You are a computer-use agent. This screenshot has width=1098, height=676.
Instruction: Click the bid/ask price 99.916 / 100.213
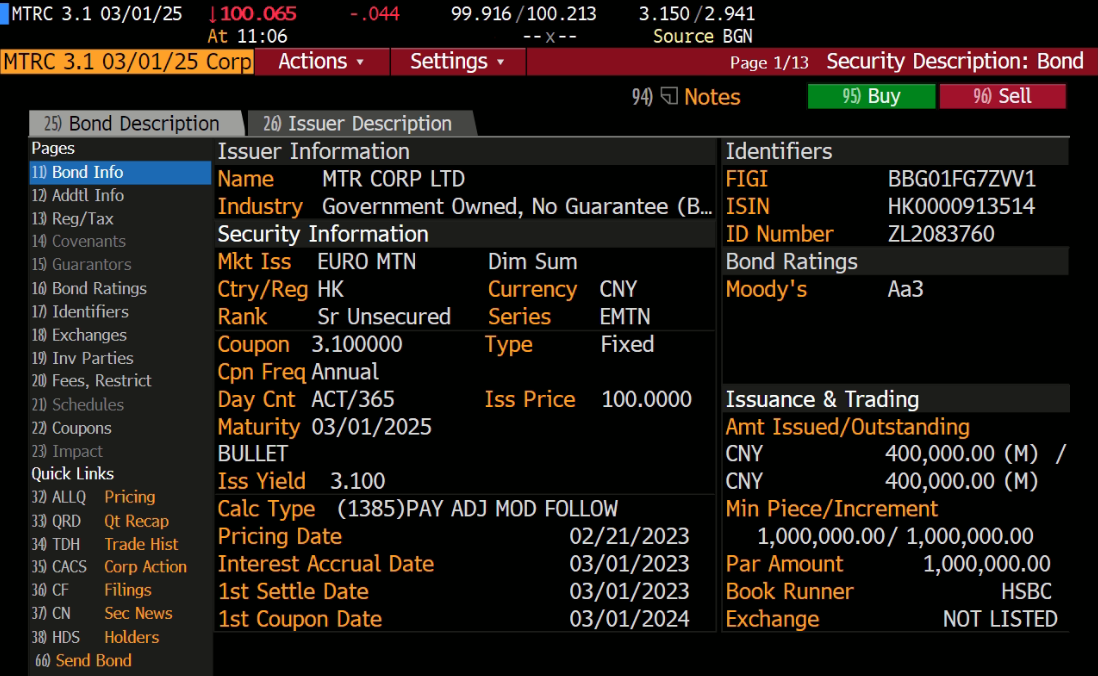(x=523, y=13)
